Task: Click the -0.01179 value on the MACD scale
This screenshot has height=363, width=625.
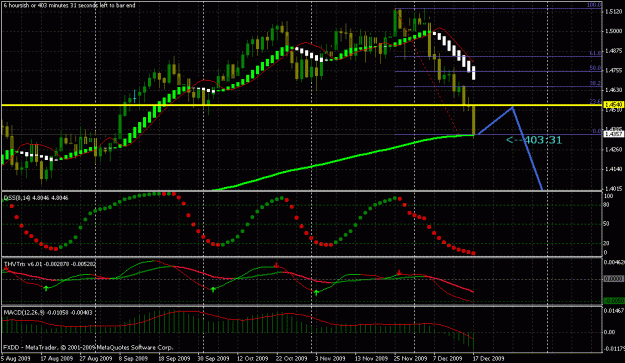Action: point(614,349)
